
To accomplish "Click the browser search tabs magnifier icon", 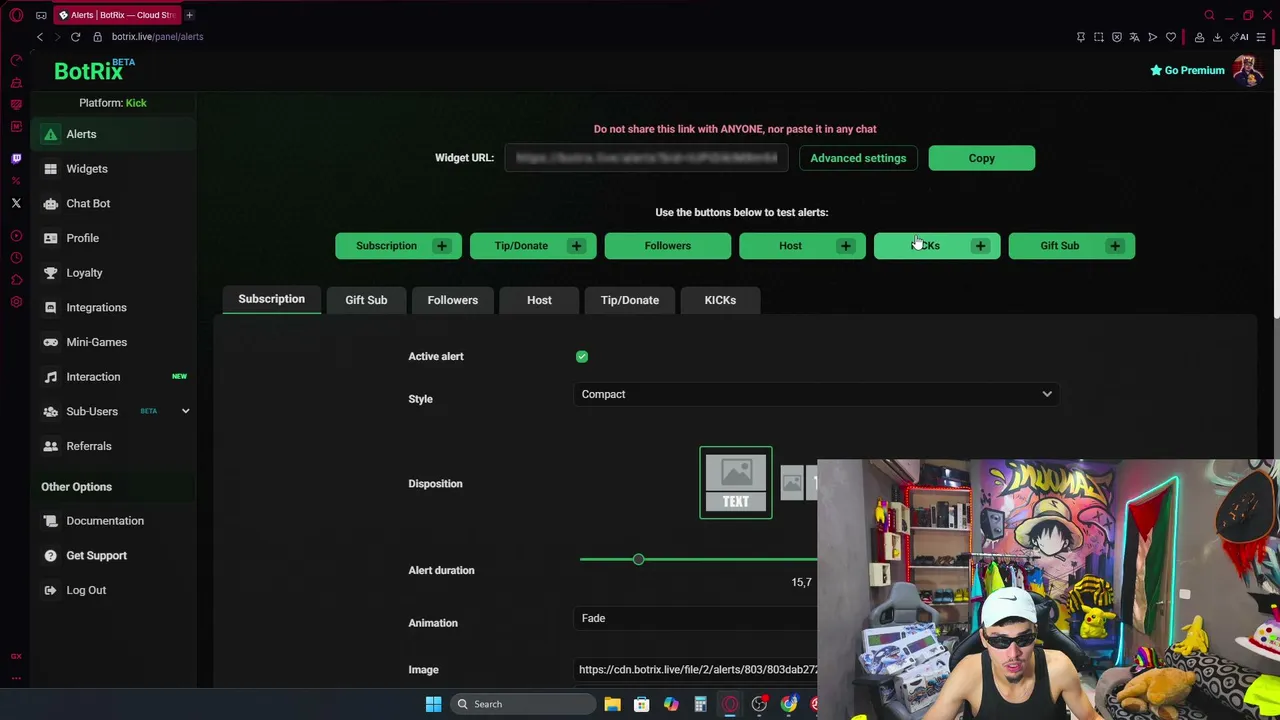I will coord(1209,15).
